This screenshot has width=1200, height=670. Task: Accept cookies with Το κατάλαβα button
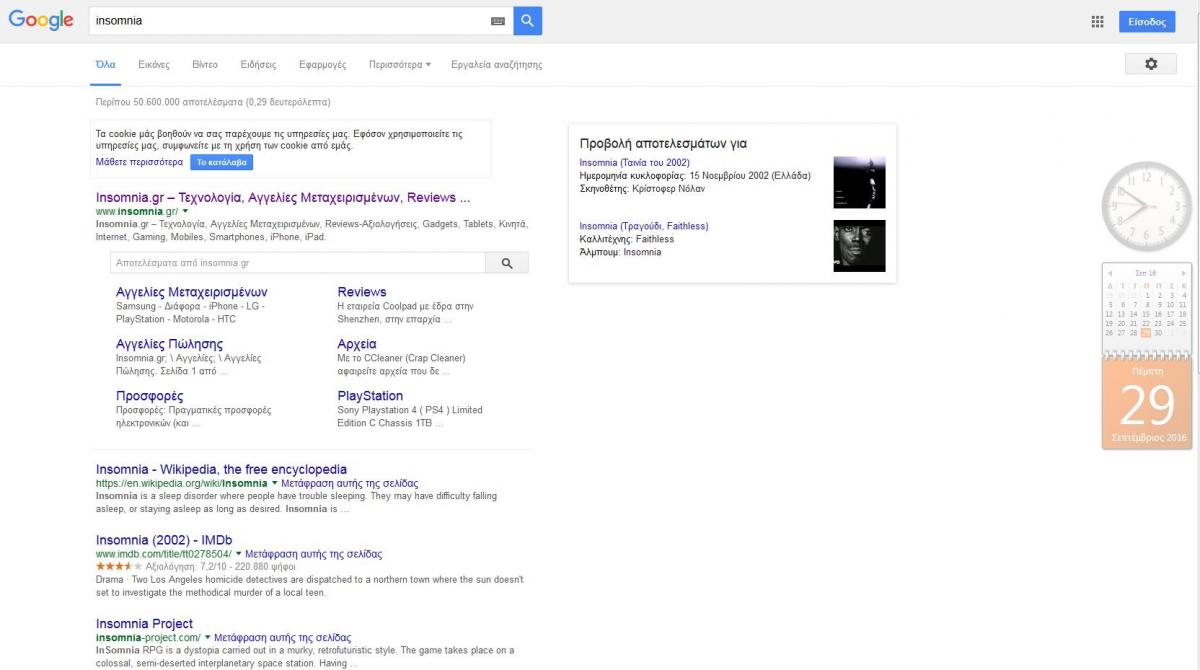pyautogui.click(x=221, y=162)
